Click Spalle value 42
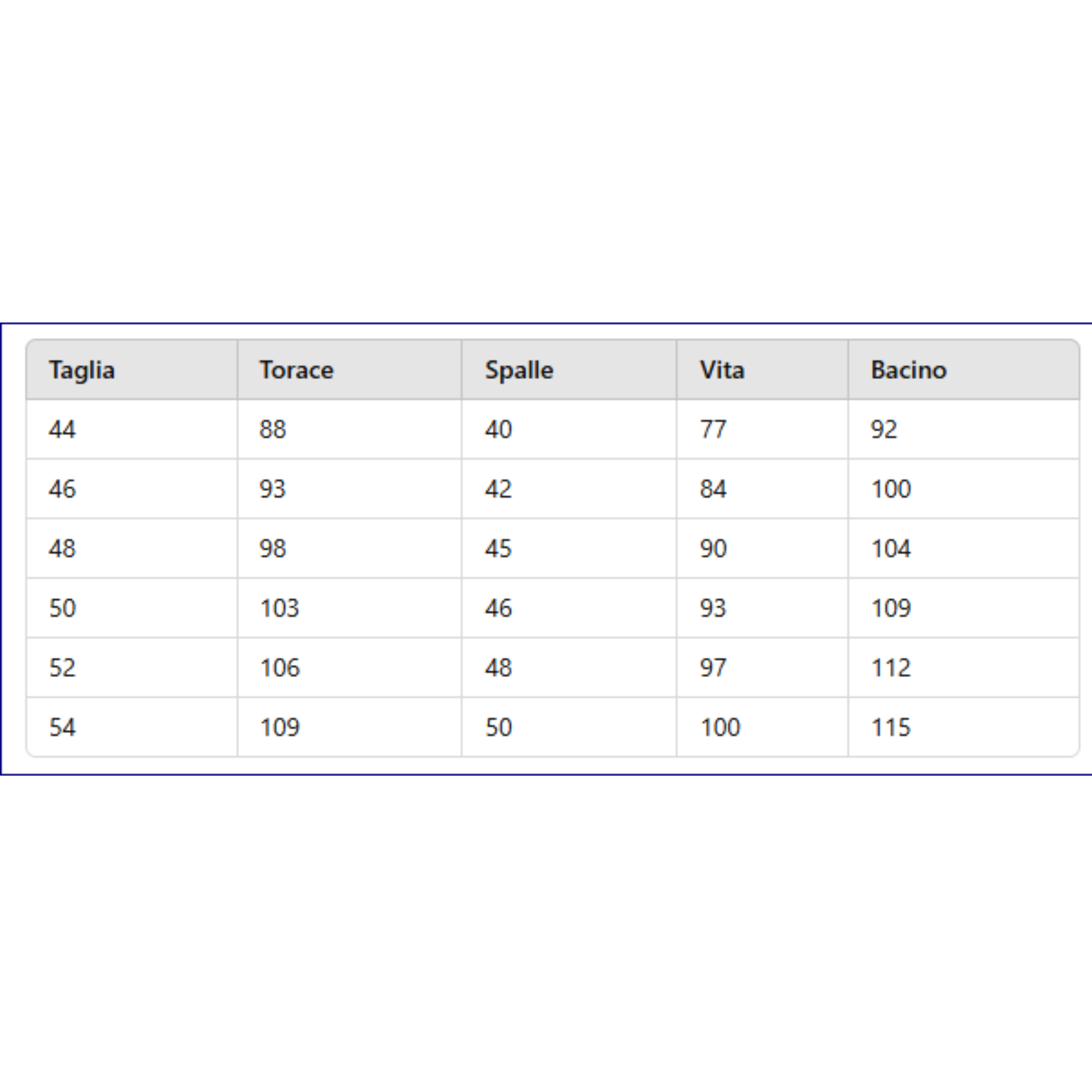The image size is (1092, 1092). tap(498, 489)
